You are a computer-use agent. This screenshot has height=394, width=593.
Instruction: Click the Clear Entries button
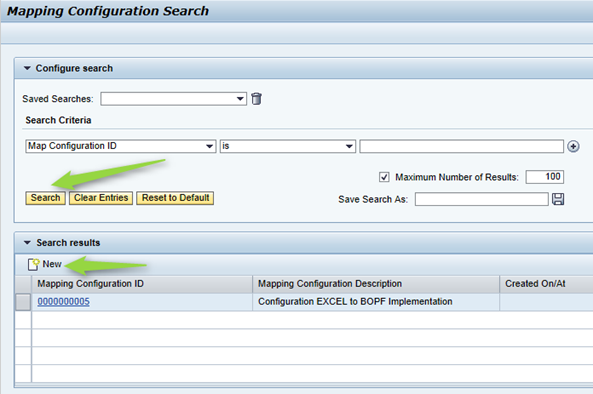click(101, 198)
